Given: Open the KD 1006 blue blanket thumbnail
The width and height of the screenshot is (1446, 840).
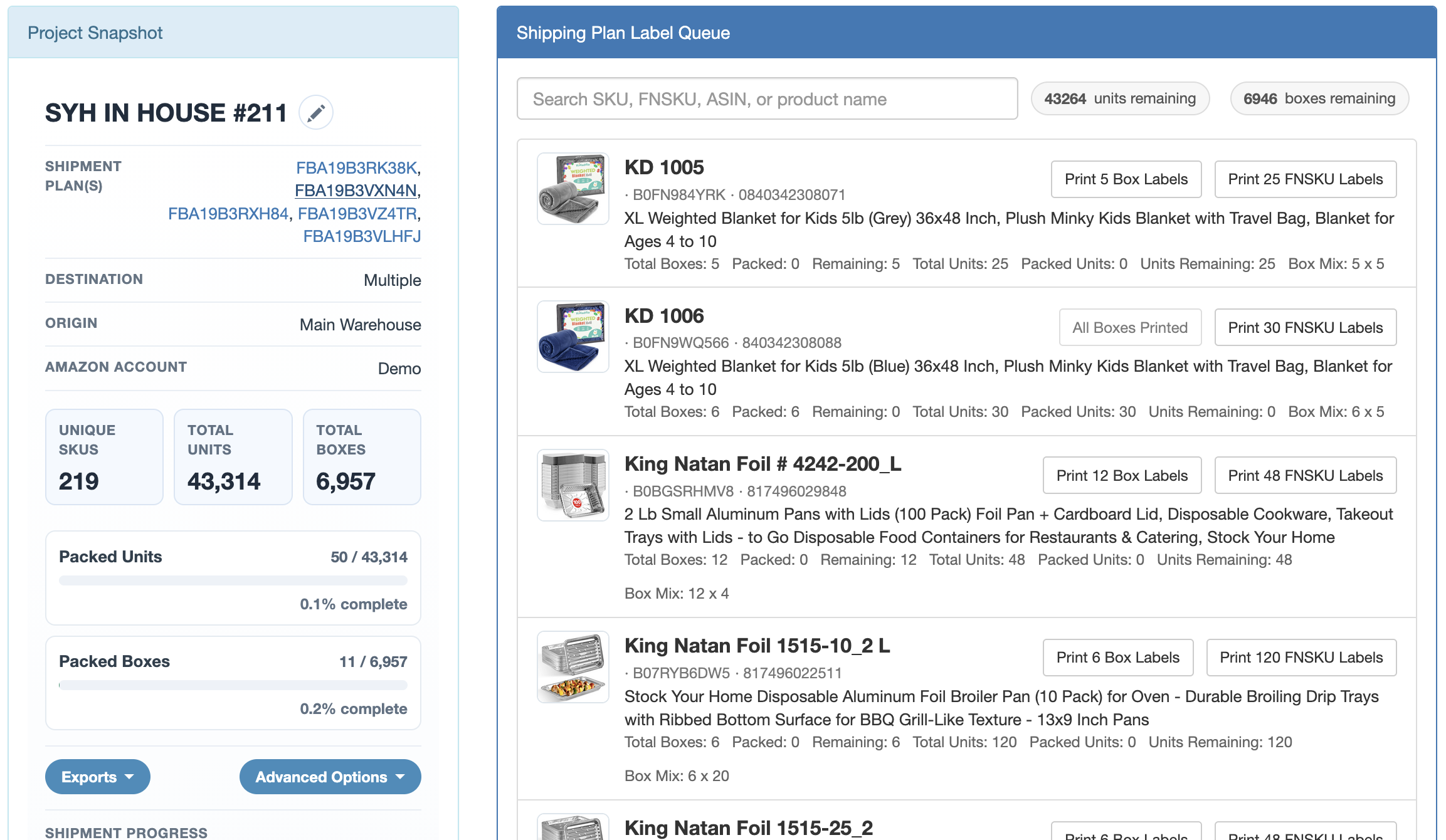Looking at the screenshot, I should (x=573, y=337).
